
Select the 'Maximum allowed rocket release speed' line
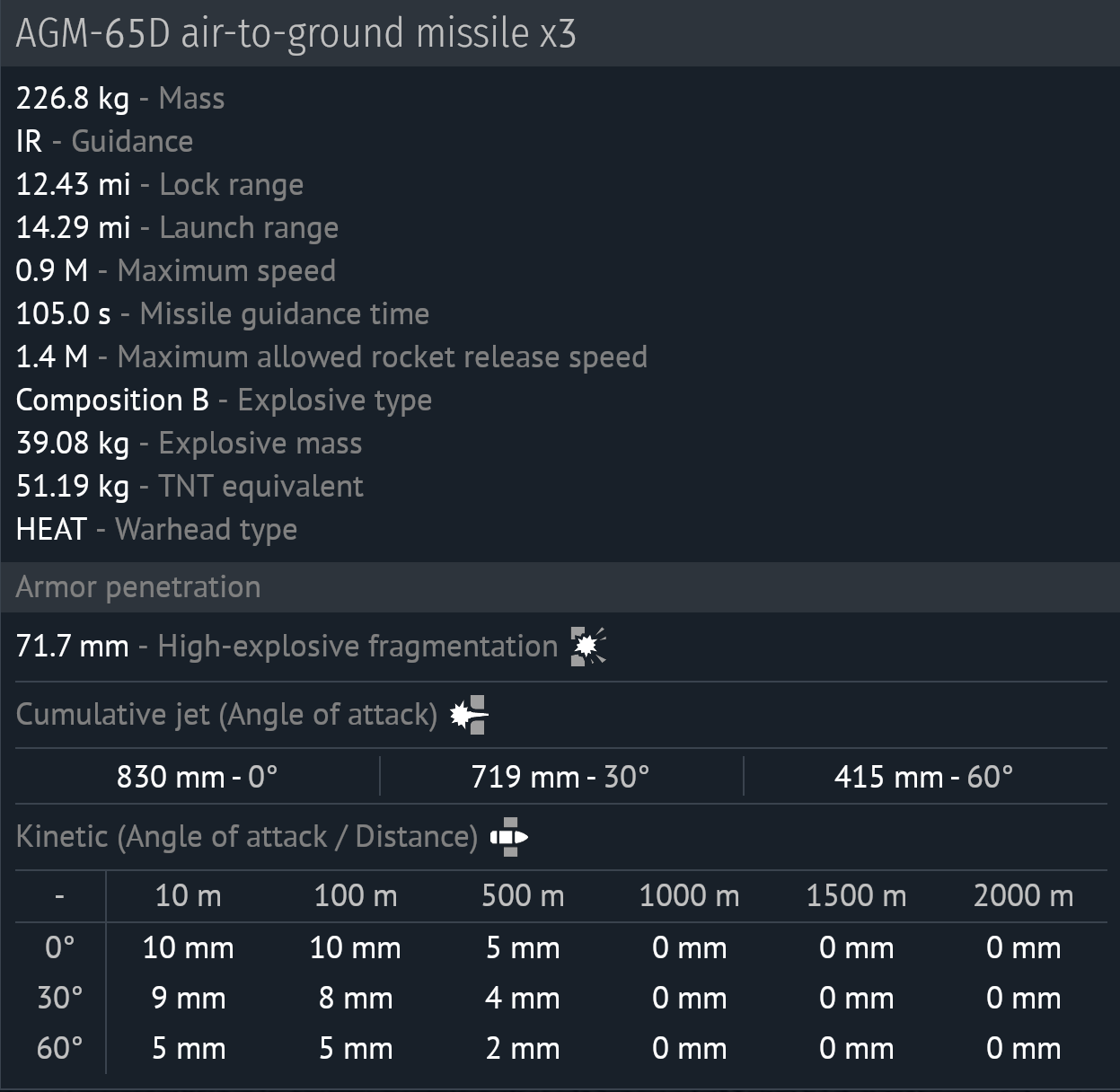(x=331, y=357)
